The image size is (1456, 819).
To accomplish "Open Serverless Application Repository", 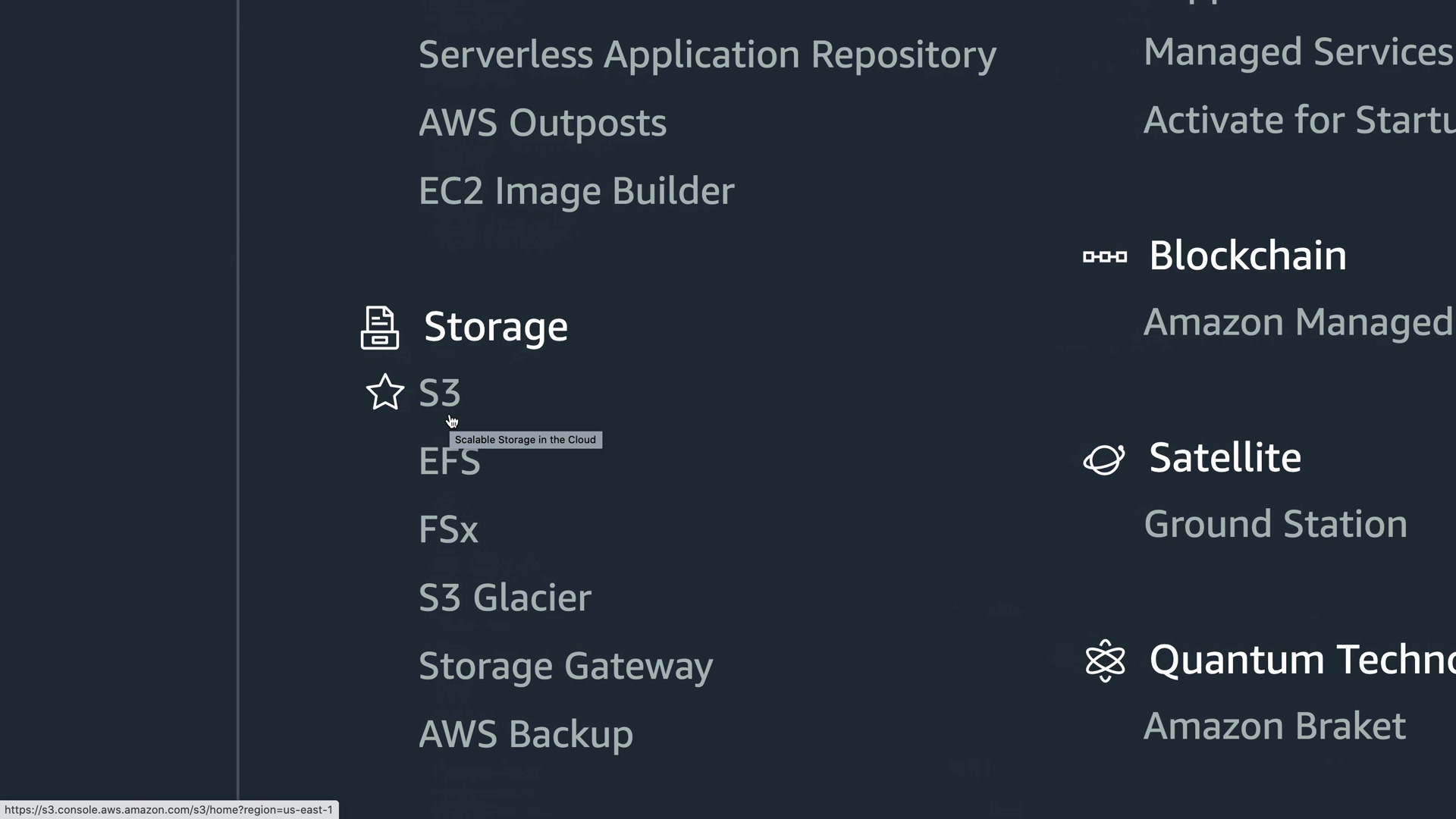I will (x=707, y=55).
